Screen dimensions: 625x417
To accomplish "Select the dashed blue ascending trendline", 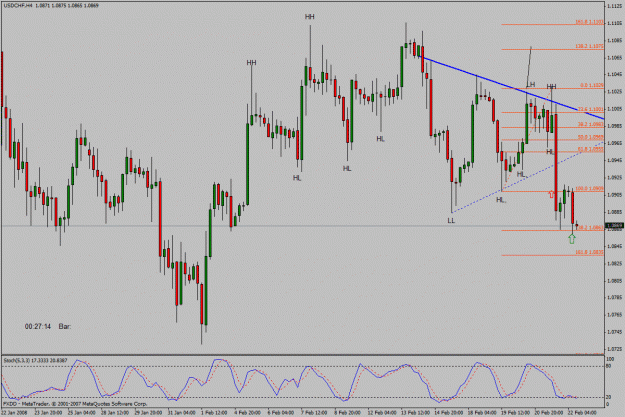I will click(528, 177).
